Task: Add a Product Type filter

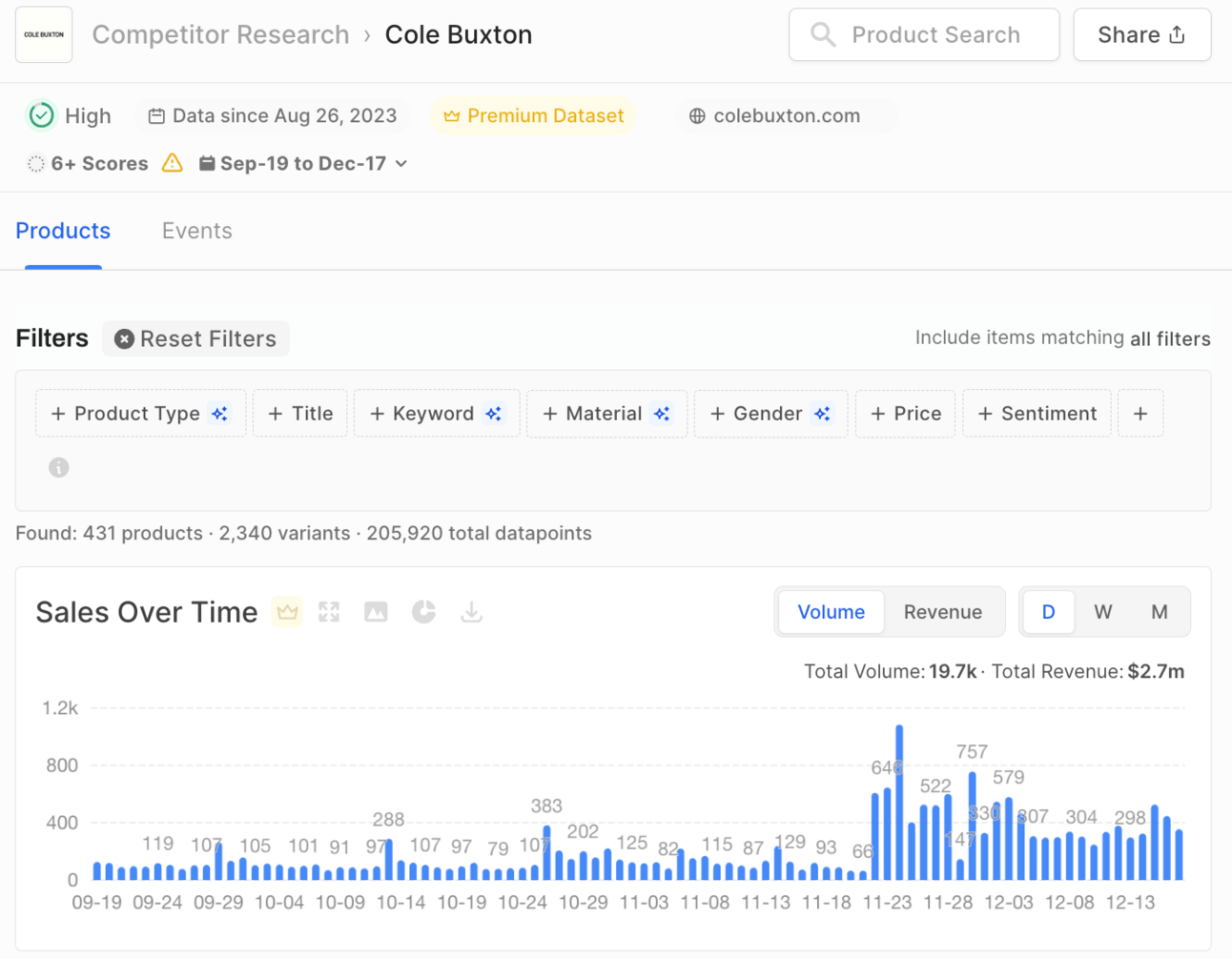Action: pyautogui.click(x=140, y=414)
